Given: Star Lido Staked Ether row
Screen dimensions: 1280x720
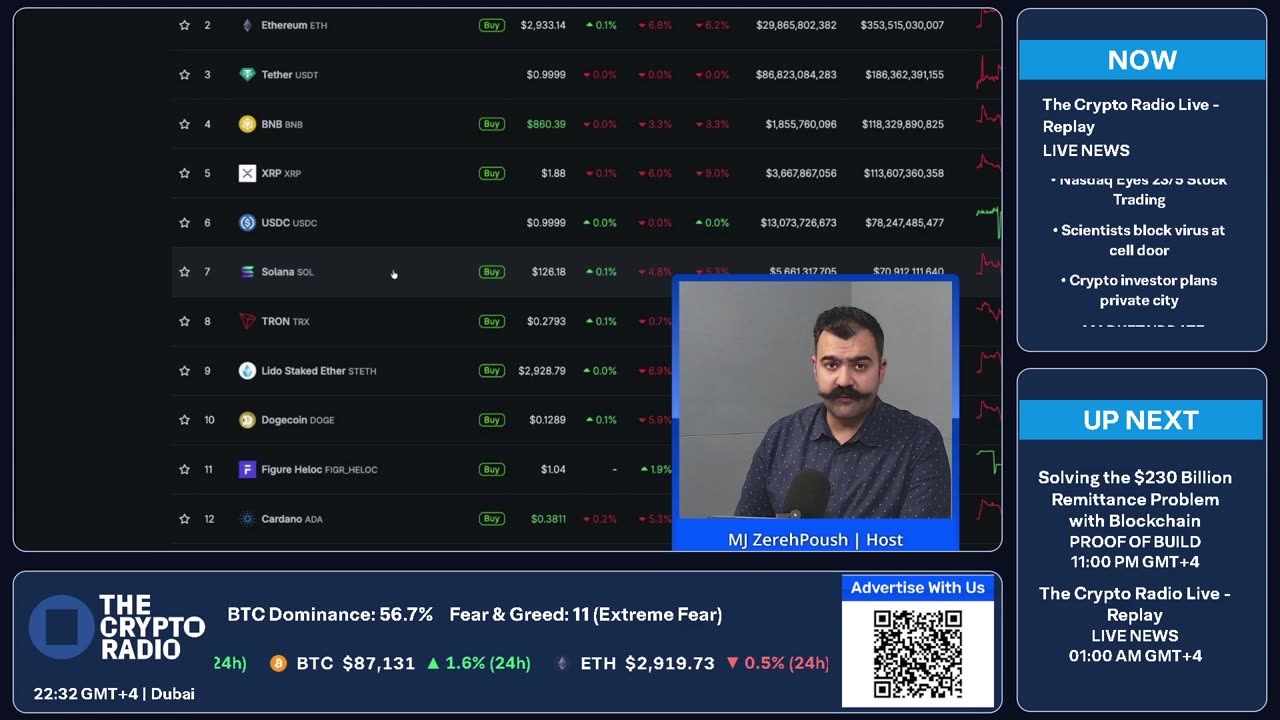Looking at the screenshot, I should click(x=184, y=370).
